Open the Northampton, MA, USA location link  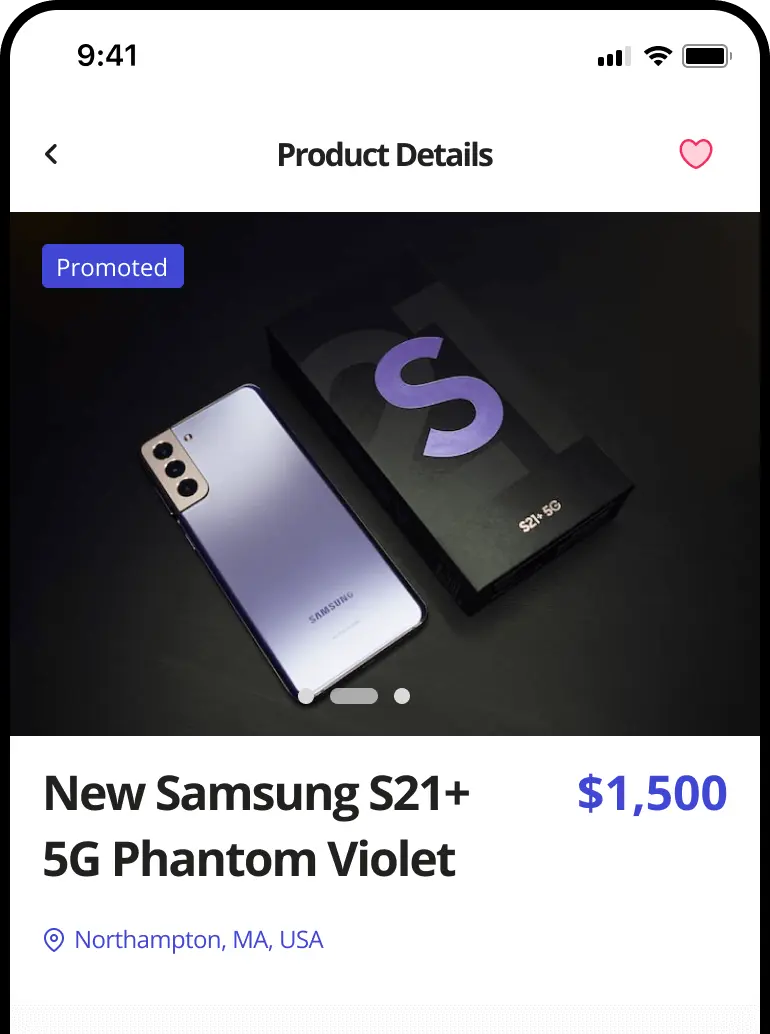pyautogui.click(x=199, y=940)
